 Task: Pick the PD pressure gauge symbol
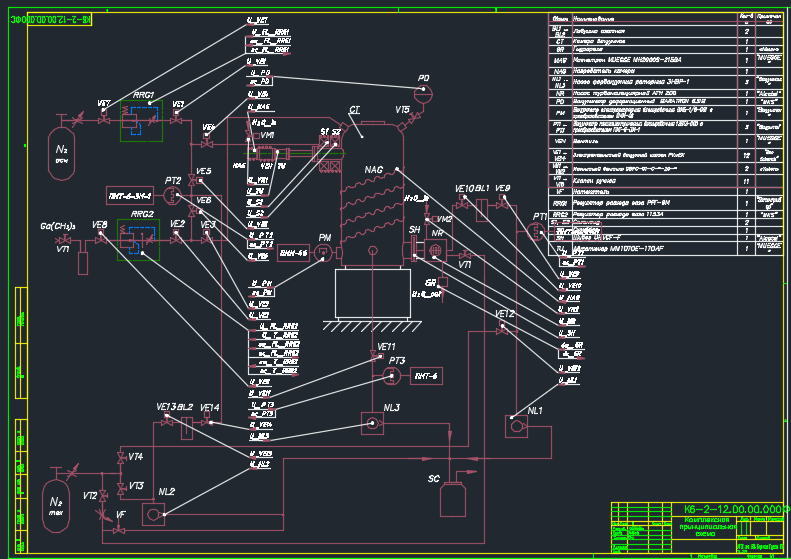(x=423, y=94)
